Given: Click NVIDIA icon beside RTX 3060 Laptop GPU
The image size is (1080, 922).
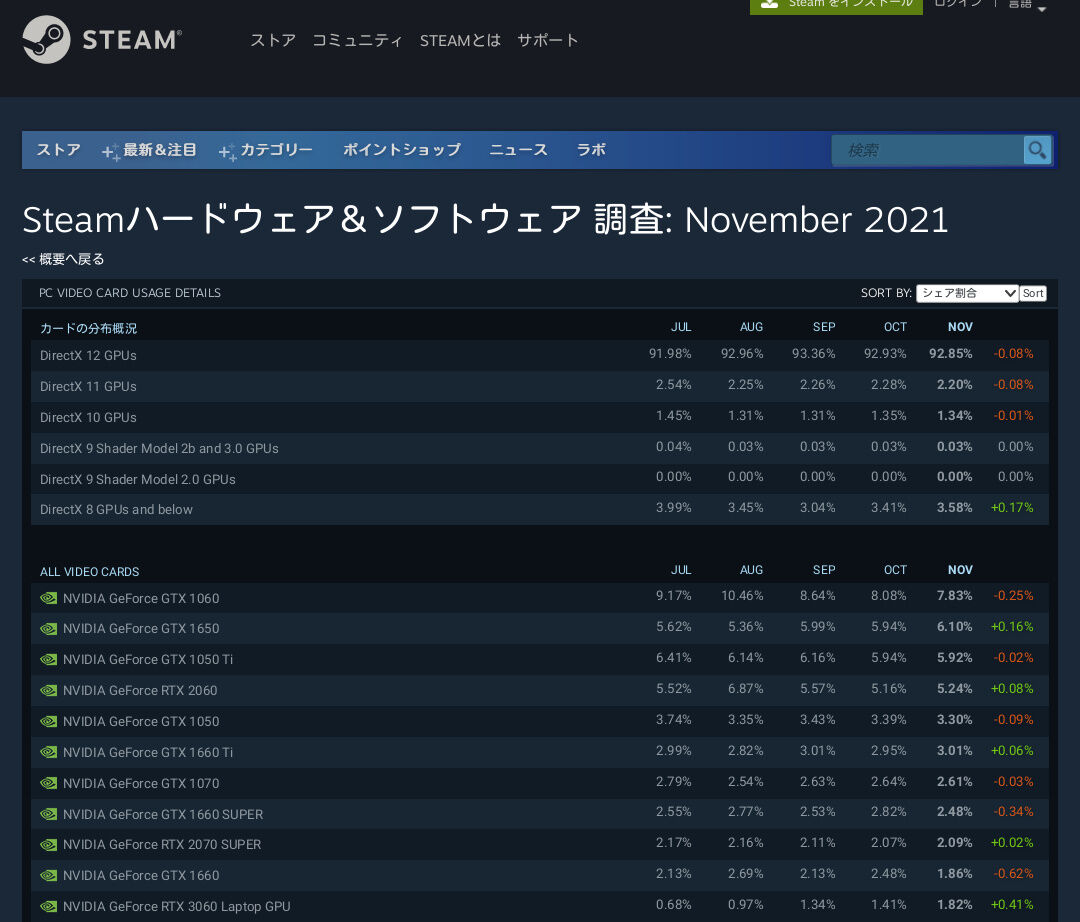Looking at the screenshot, I should [48, 907].
